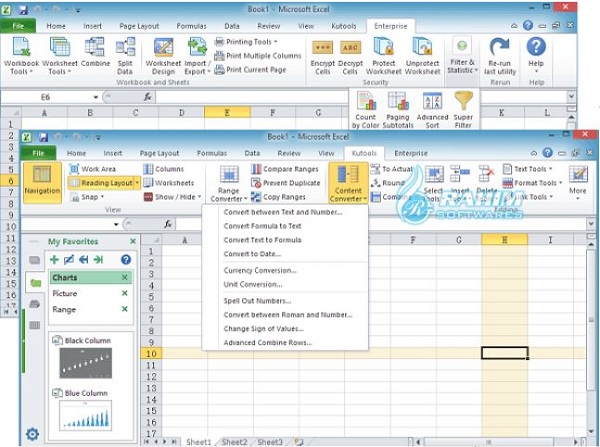The image size is (600, 447).
Task: Expand the Printing Tools menu
Action: (246, 42)
